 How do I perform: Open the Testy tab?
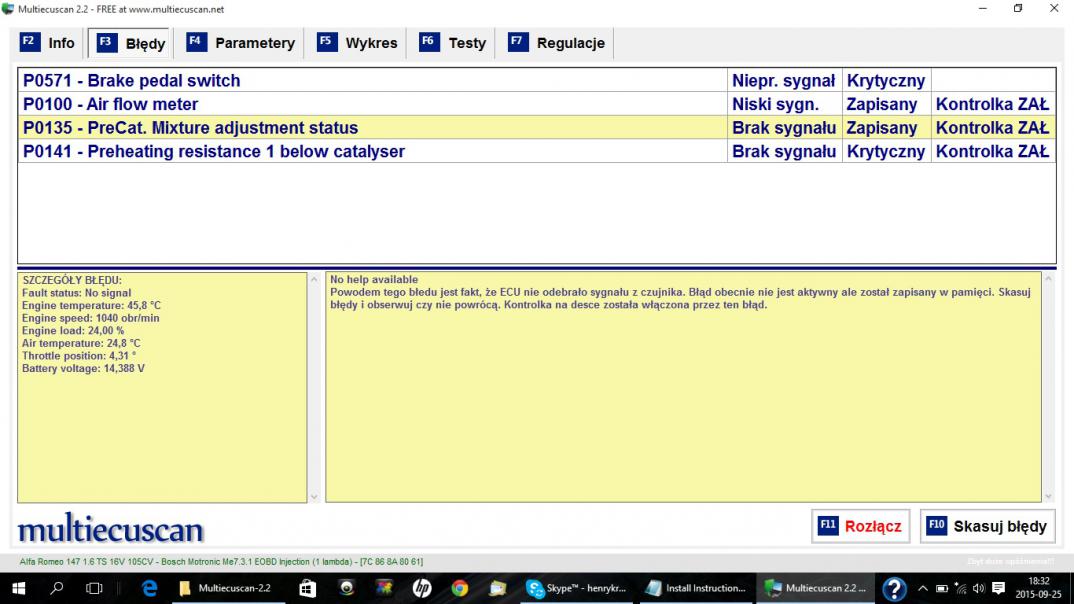pos(452,43)
